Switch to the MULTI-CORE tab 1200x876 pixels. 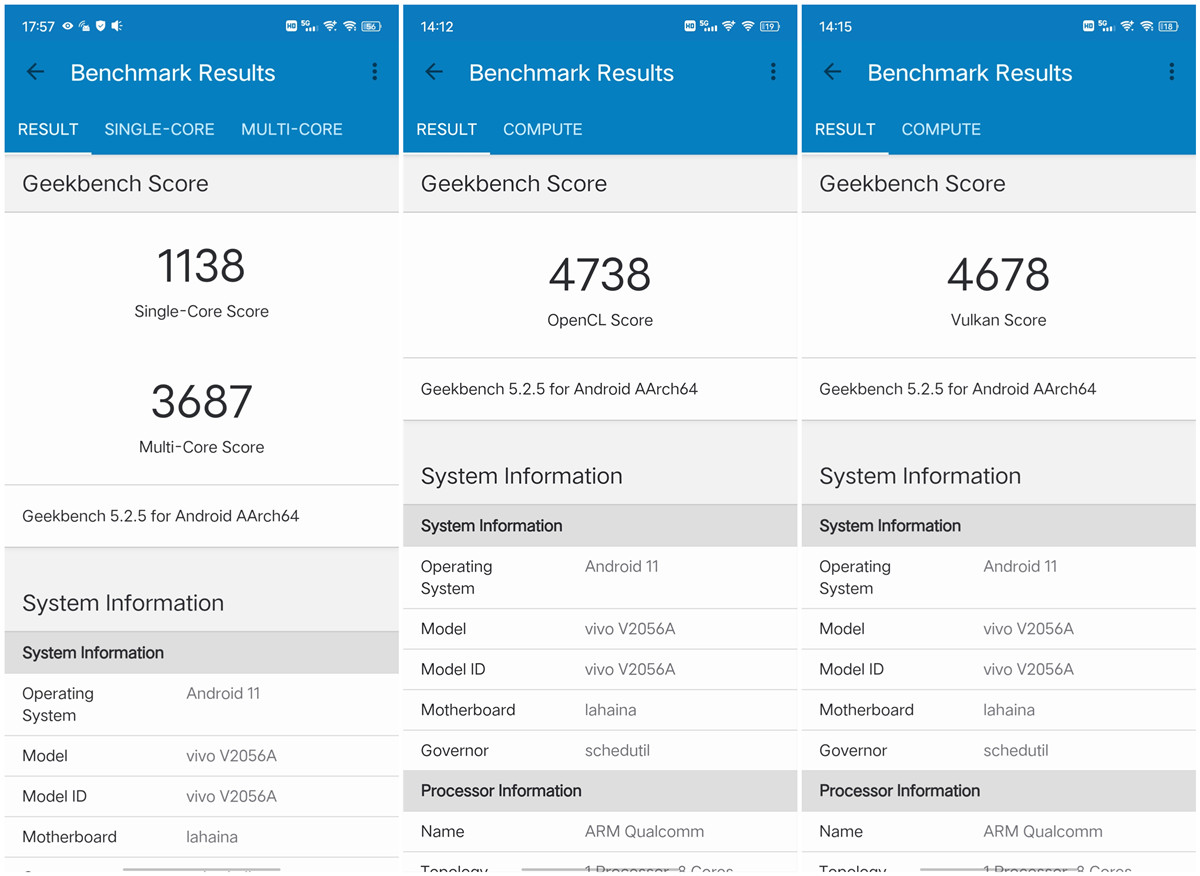[292, 129]
